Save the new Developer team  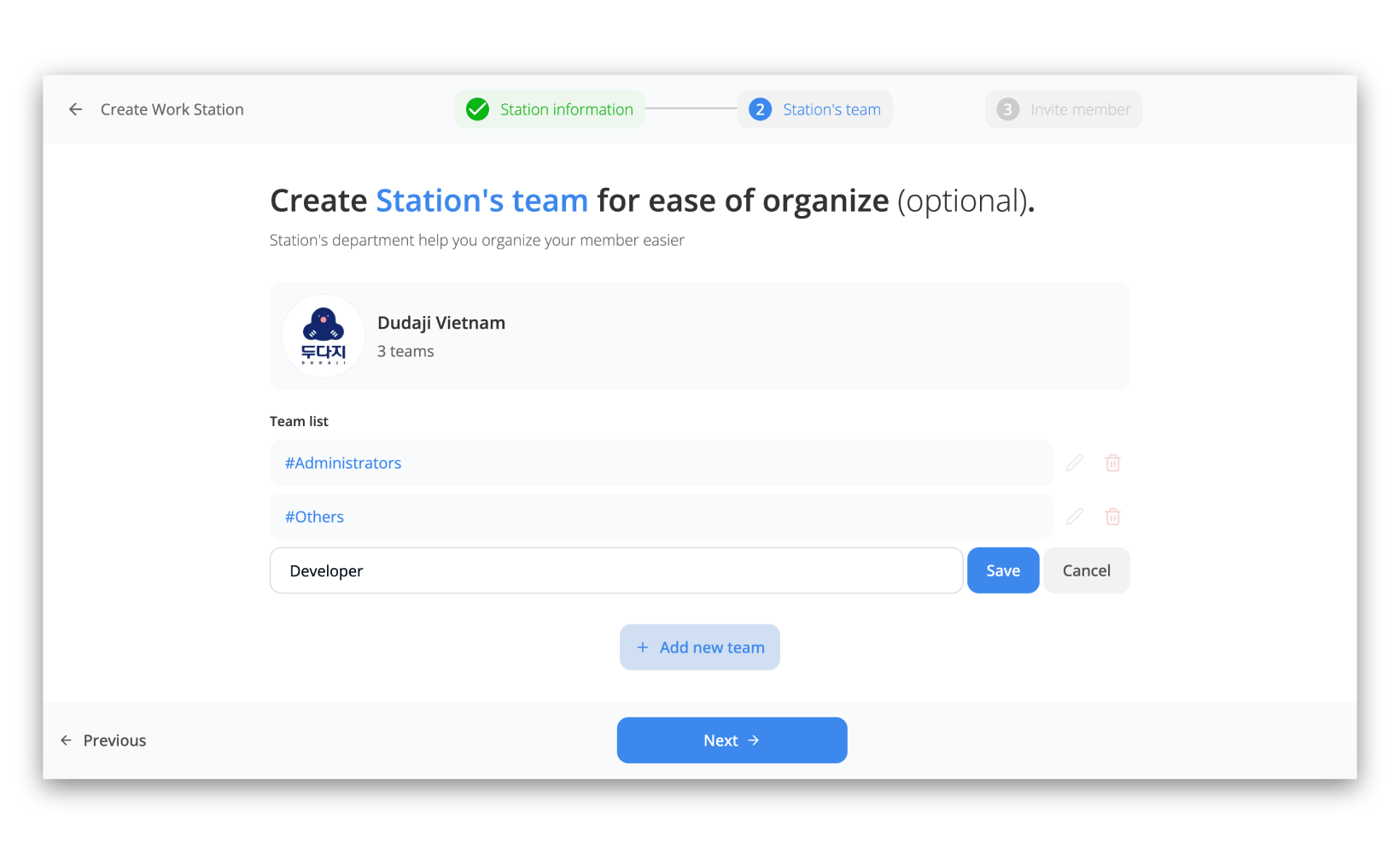[1003, 570]
